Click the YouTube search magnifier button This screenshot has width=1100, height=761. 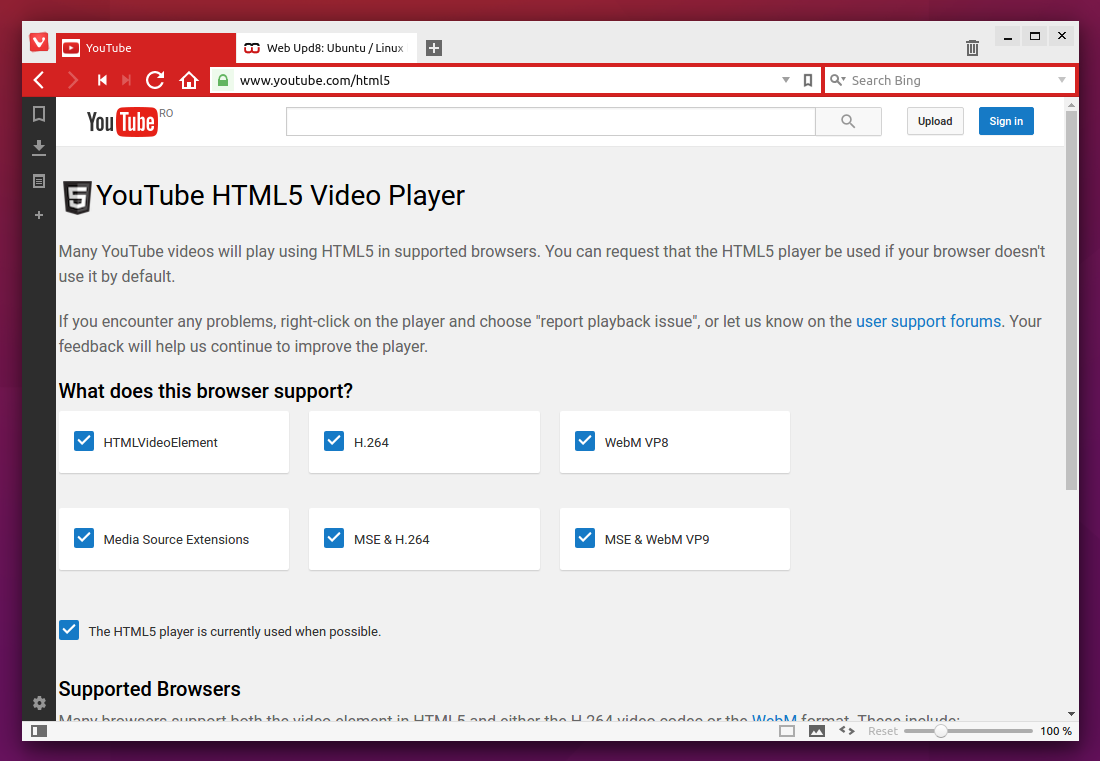point(848,121)
